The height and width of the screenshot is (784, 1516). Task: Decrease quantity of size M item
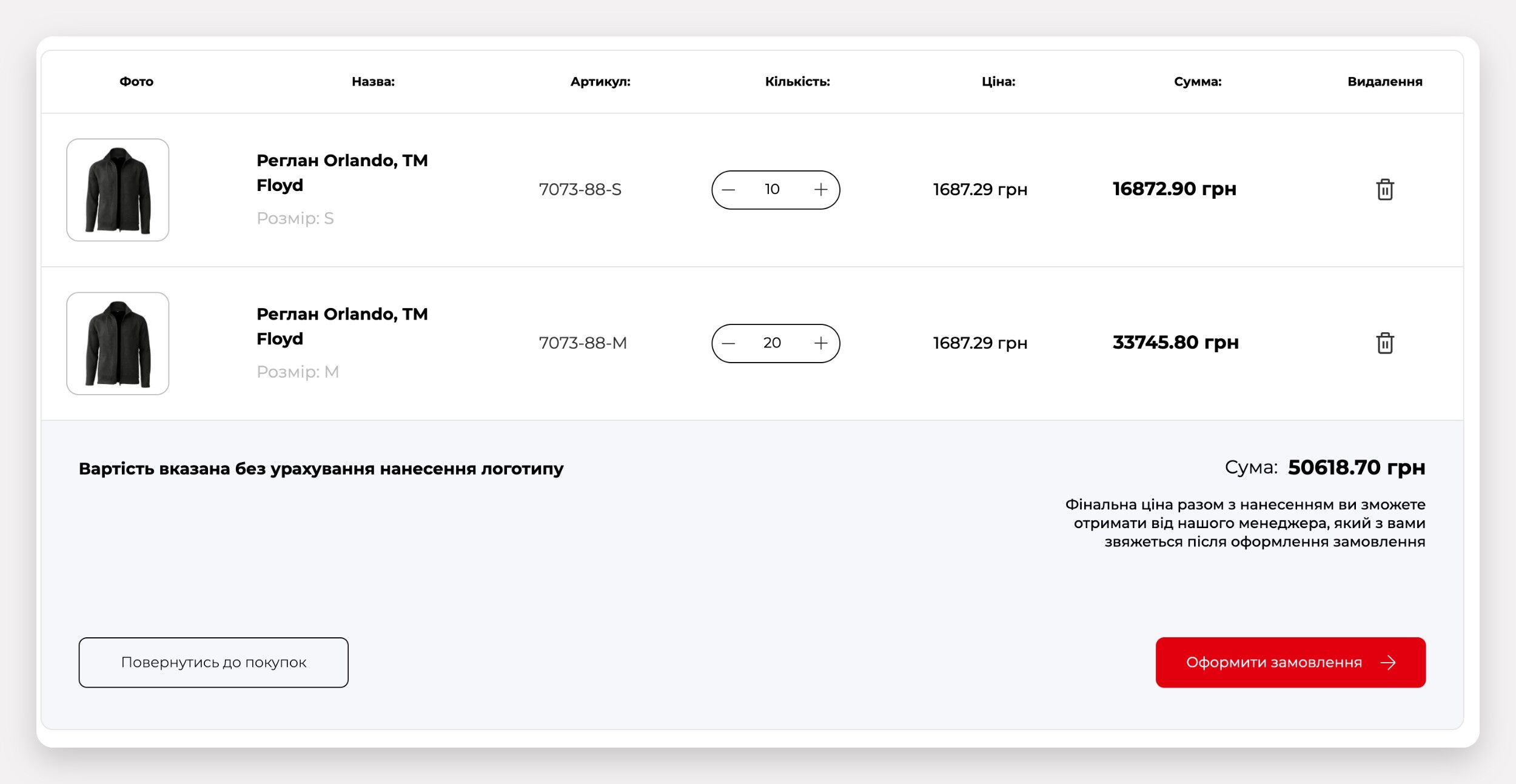coord(728,343)
